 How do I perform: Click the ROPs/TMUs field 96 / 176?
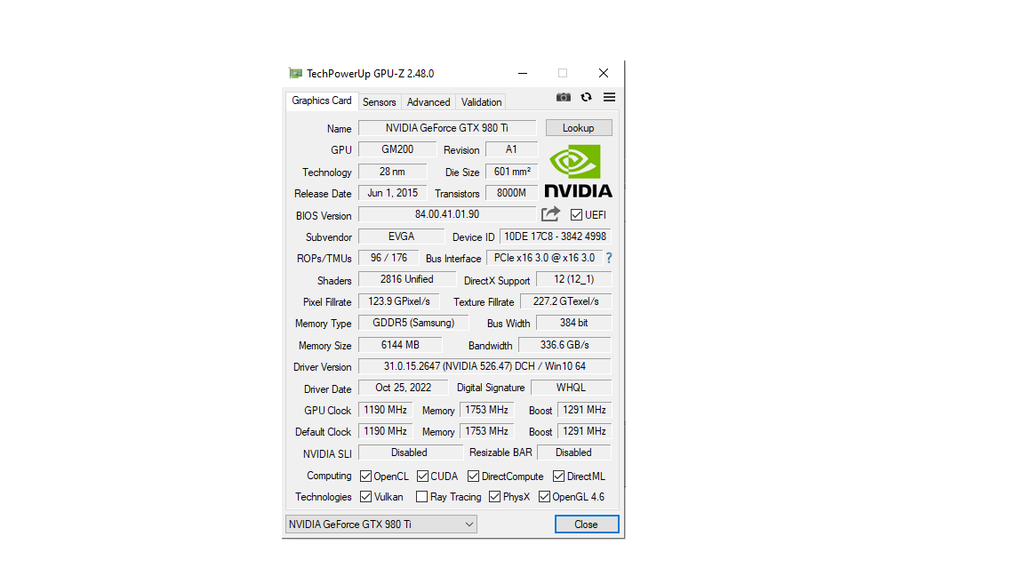click(389, 258)
